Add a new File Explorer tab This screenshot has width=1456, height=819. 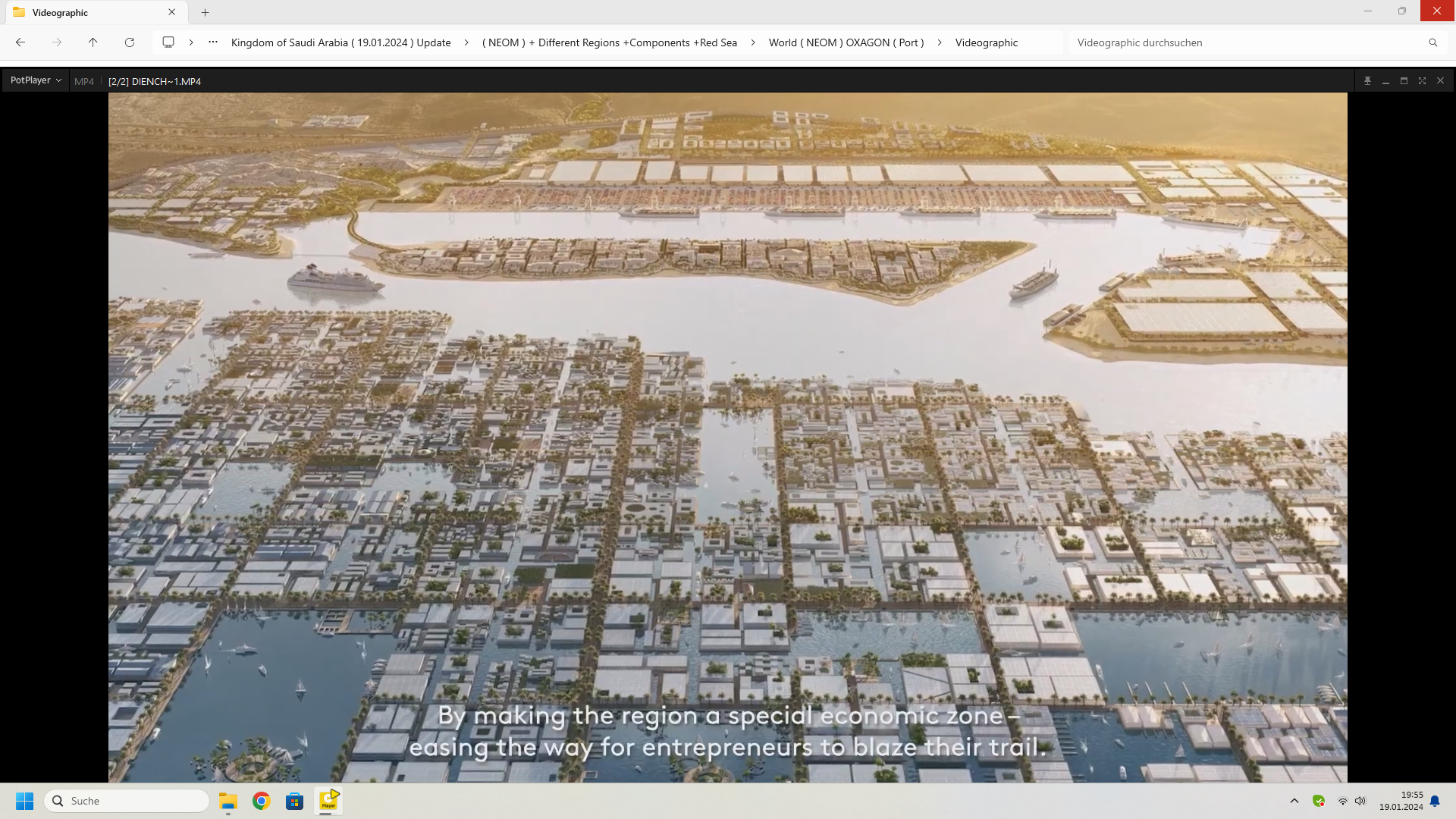(x=205, y=12)
